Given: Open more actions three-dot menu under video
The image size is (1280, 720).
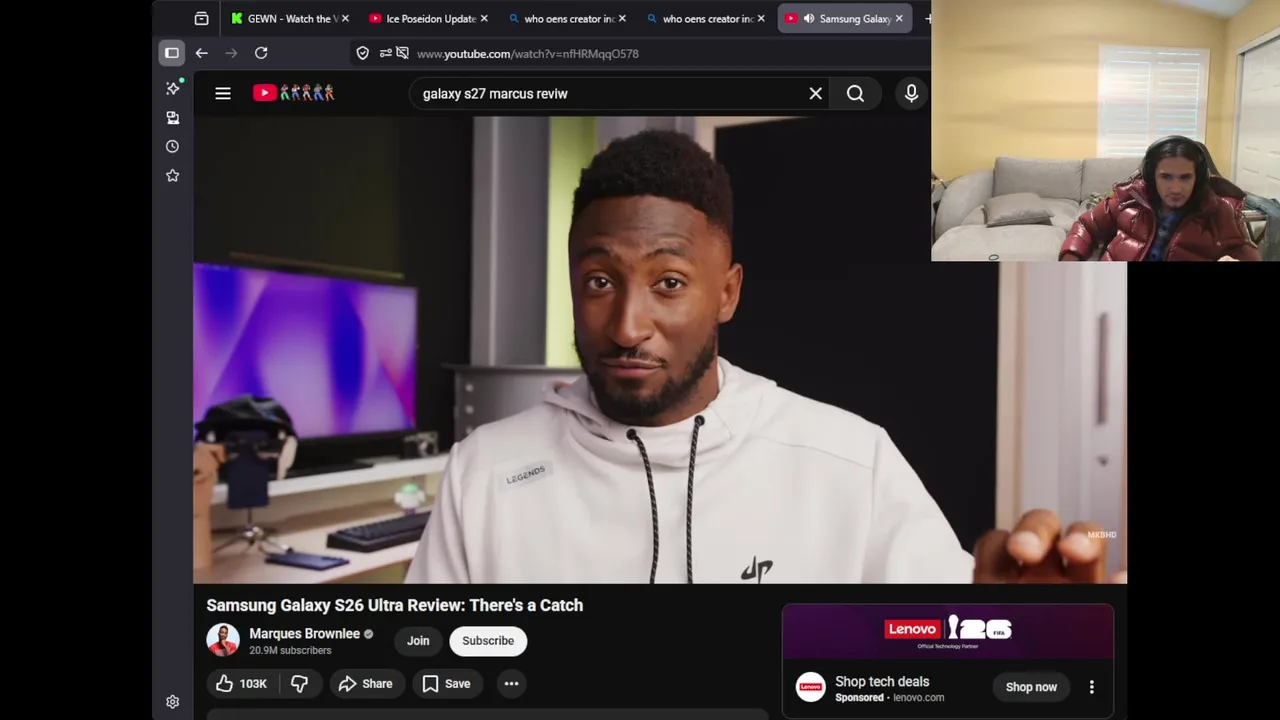Looking at the screenshot, I should [511, 684].
